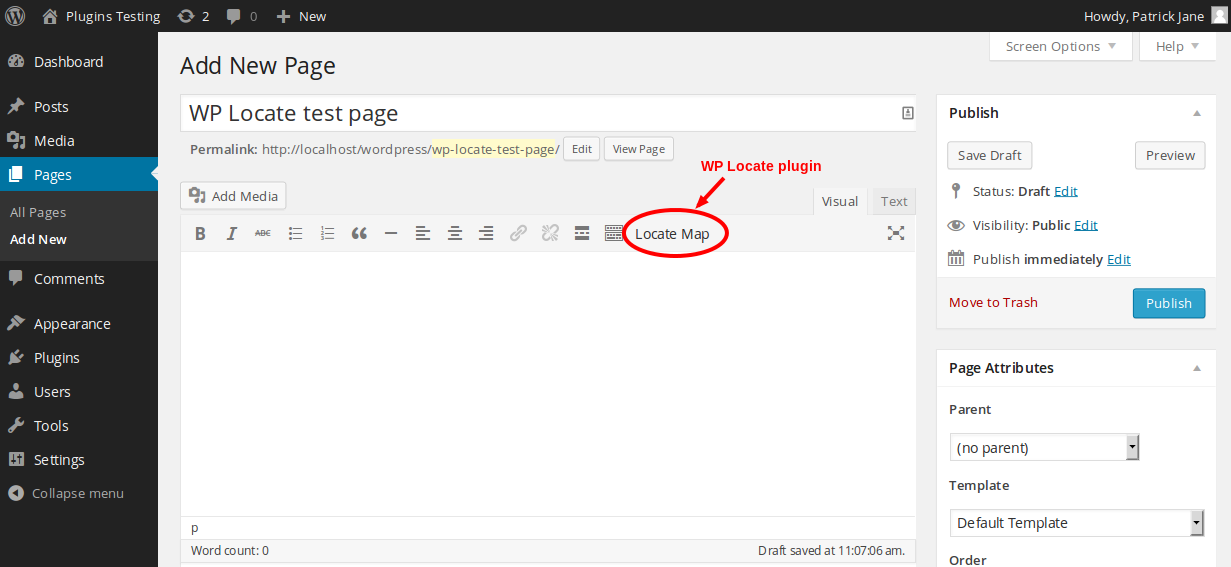Toggle the toolbar kitchen sink
The width and height of the screenshot is (1231, 567).
[614, 234]
